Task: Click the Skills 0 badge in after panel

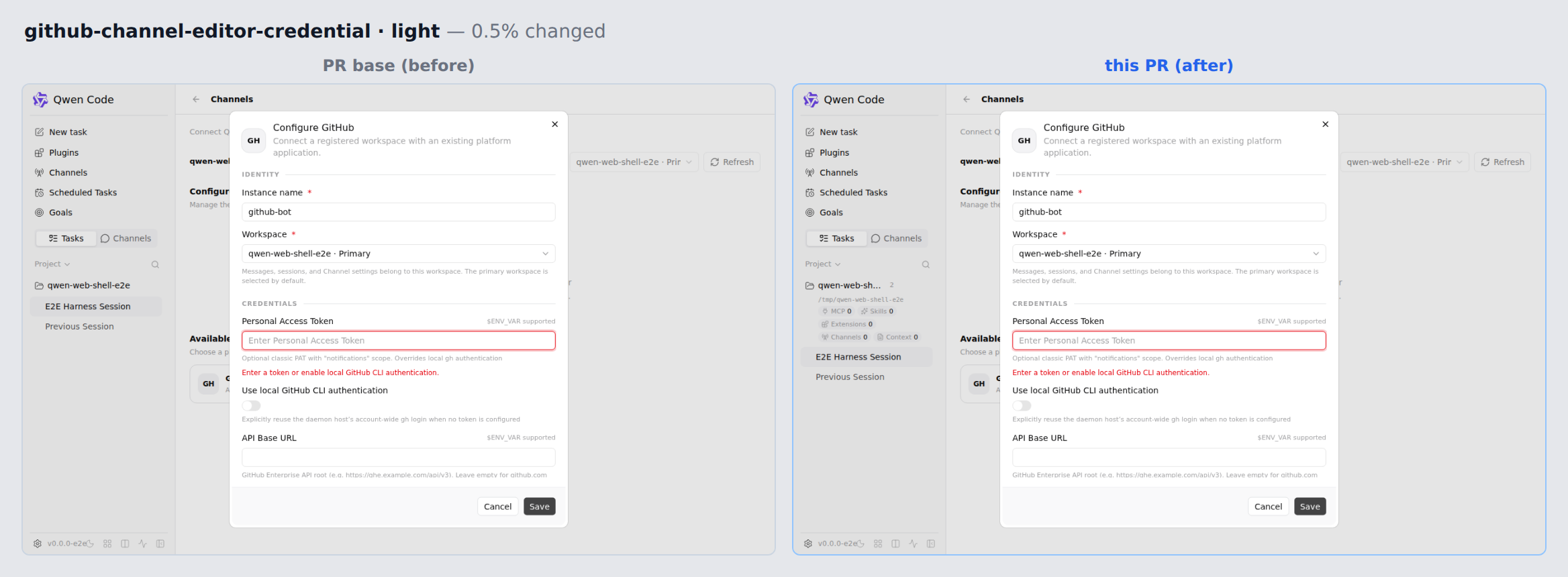Action: click(877, 311)
